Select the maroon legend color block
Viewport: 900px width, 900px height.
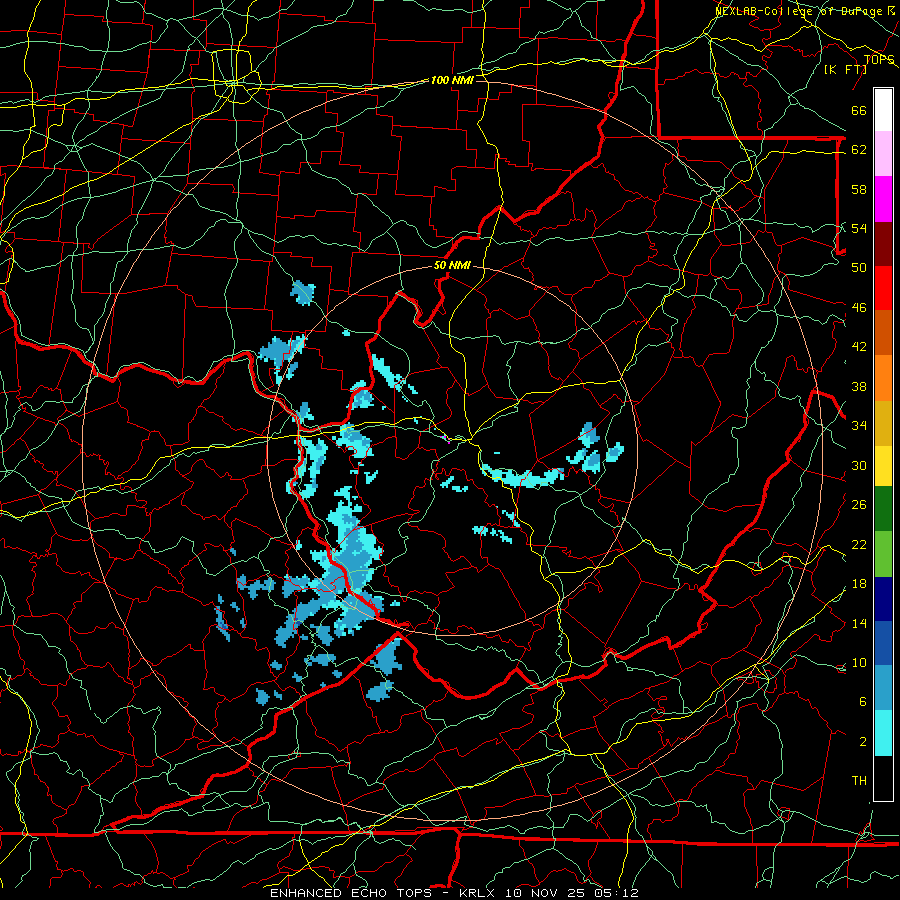[883, 243]
